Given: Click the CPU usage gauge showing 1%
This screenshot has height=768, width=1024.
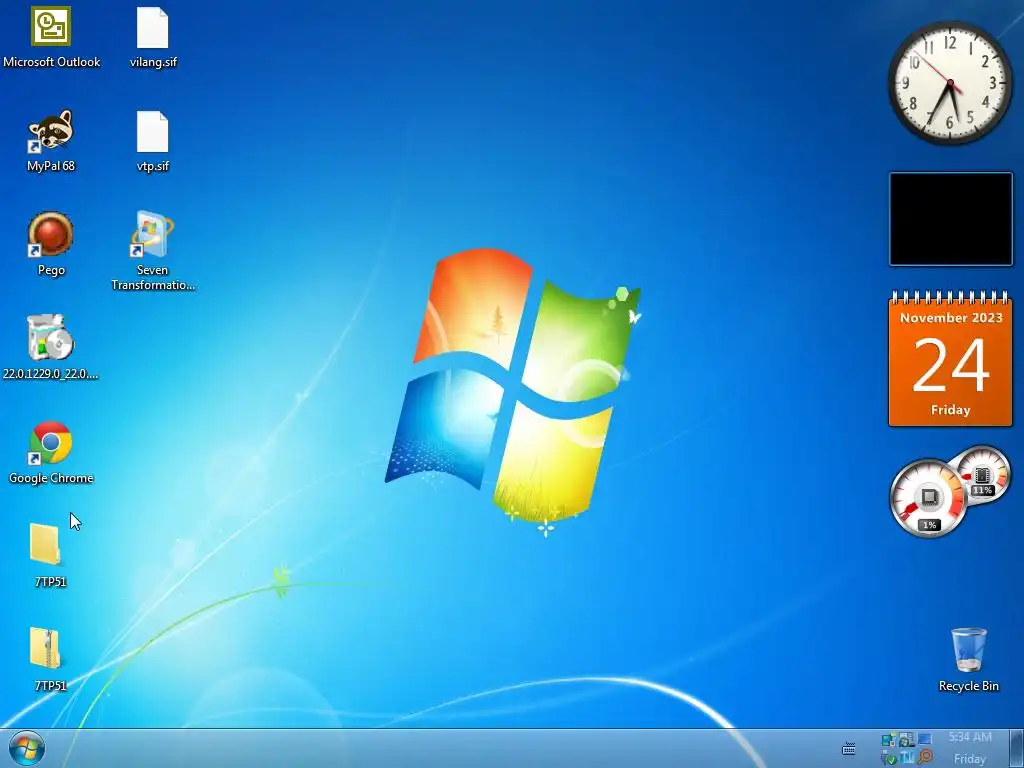Looking at the screenshot, I should point(929,499).
